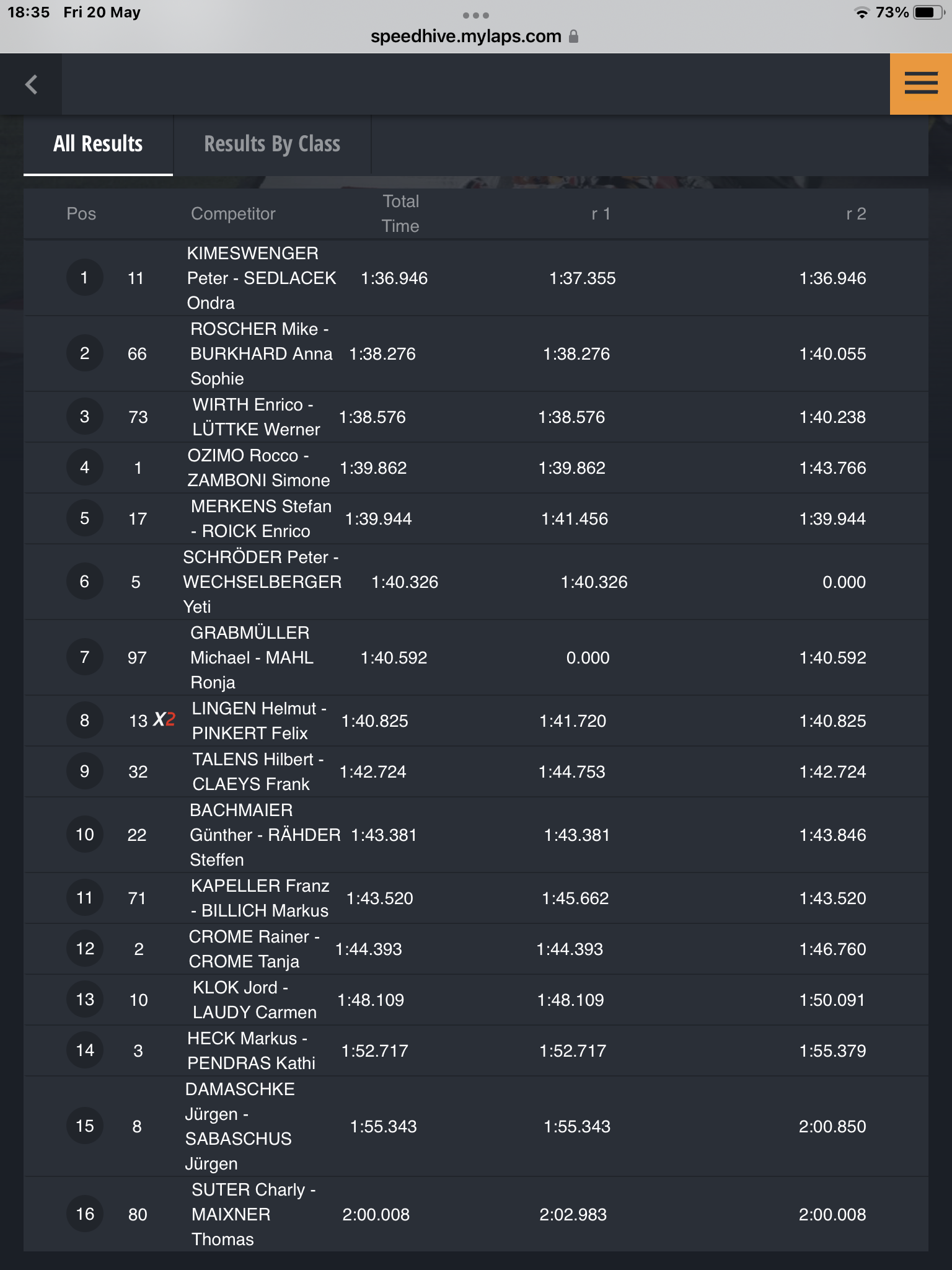
Task: Sort by the r 1 column header
Action: pos(601,214)
